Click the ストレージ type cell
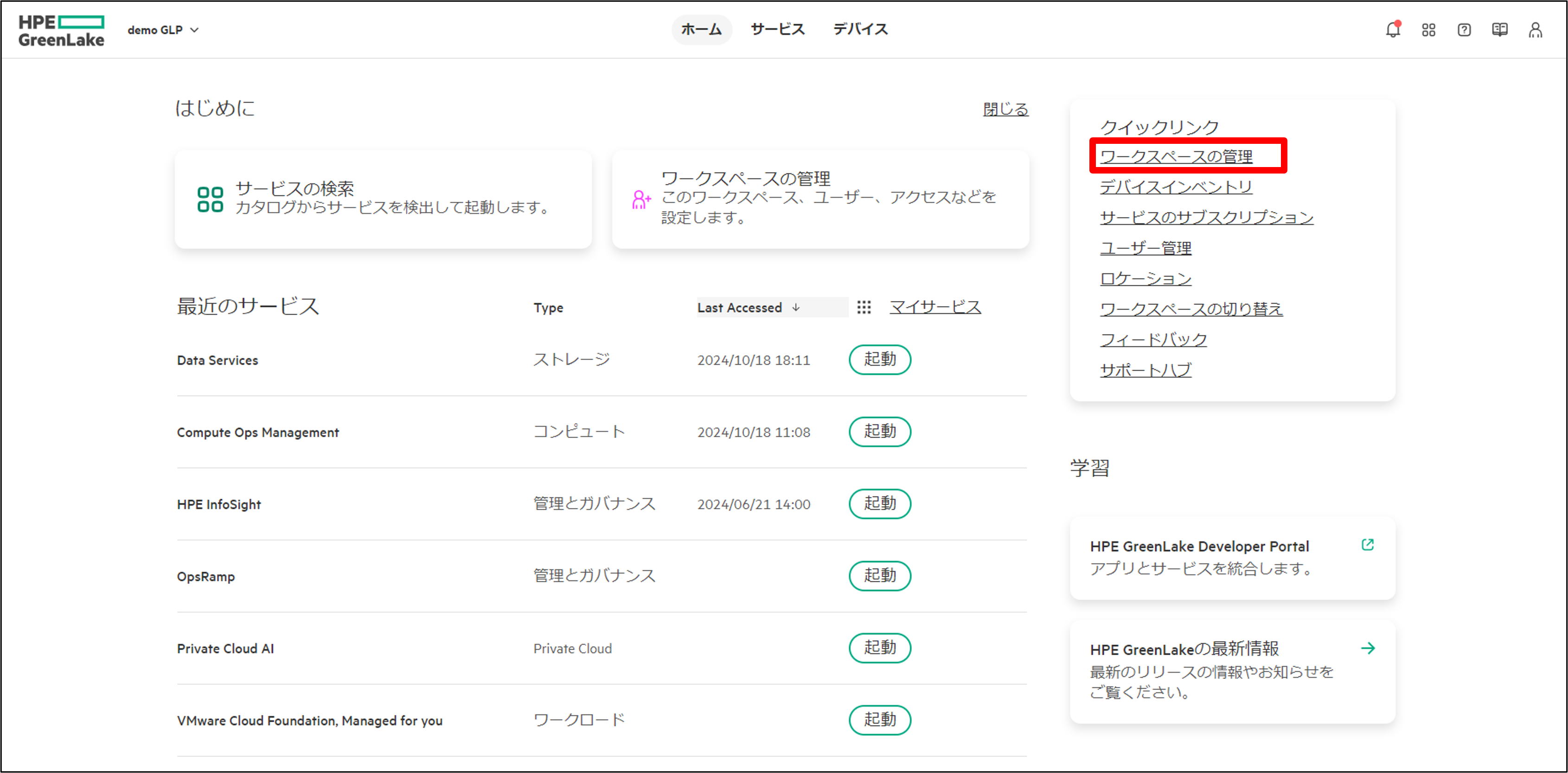Image resolution: width=1568 pixels, height=773 pixels. pos(571,360)
